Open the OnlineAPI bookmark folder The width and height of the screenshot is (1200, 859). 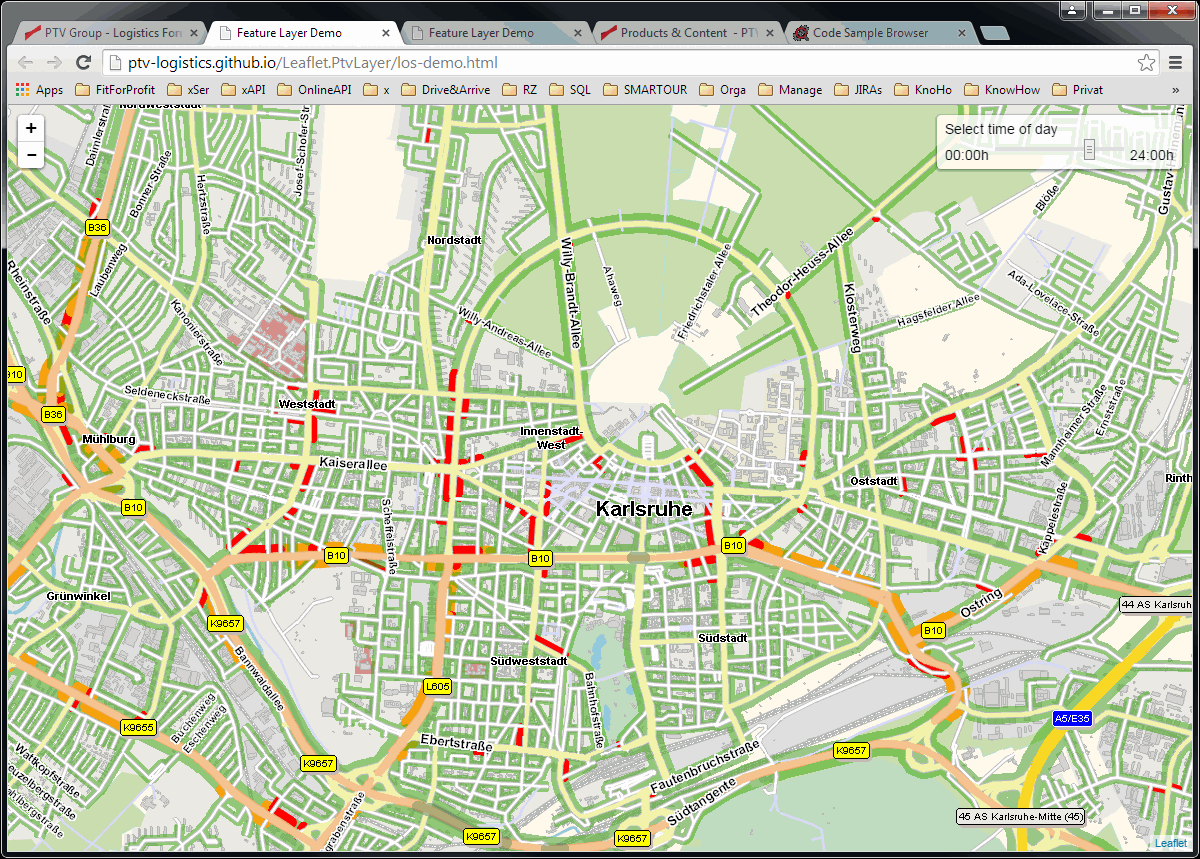314,90
